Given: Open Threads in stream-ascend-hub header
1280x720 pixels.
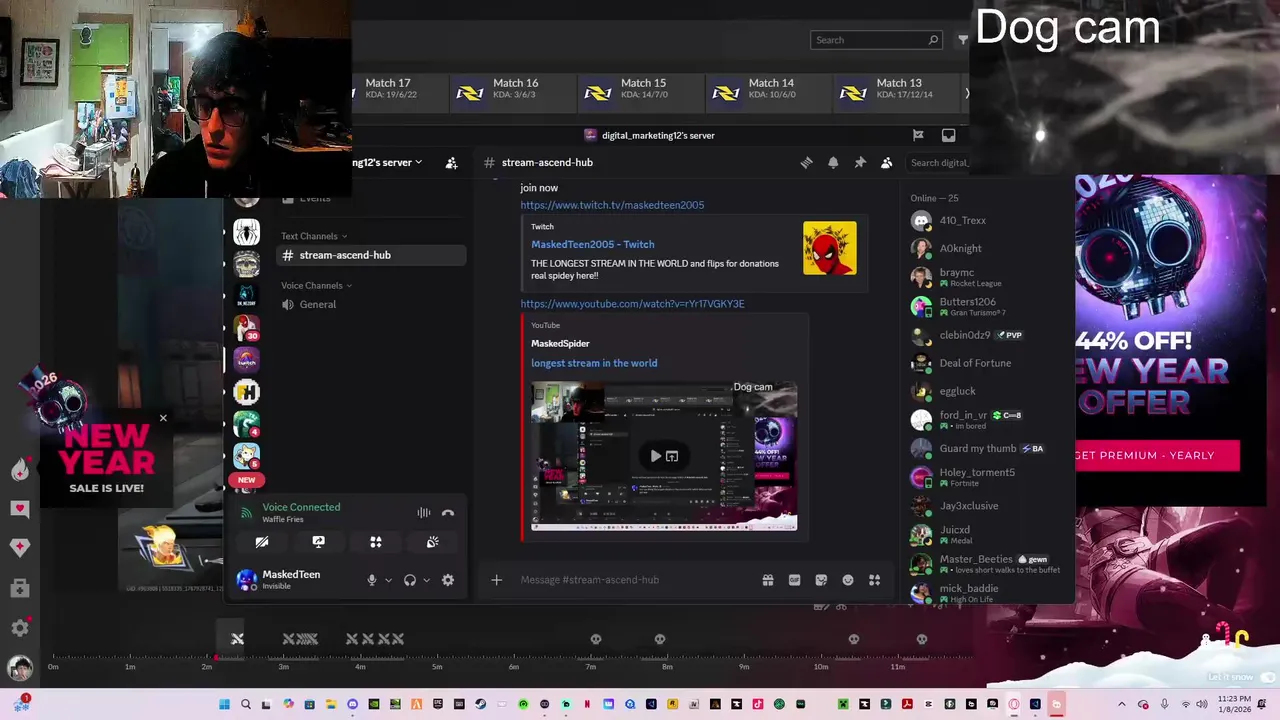Looking at the screenshot, I should click(x=806, y=162).
